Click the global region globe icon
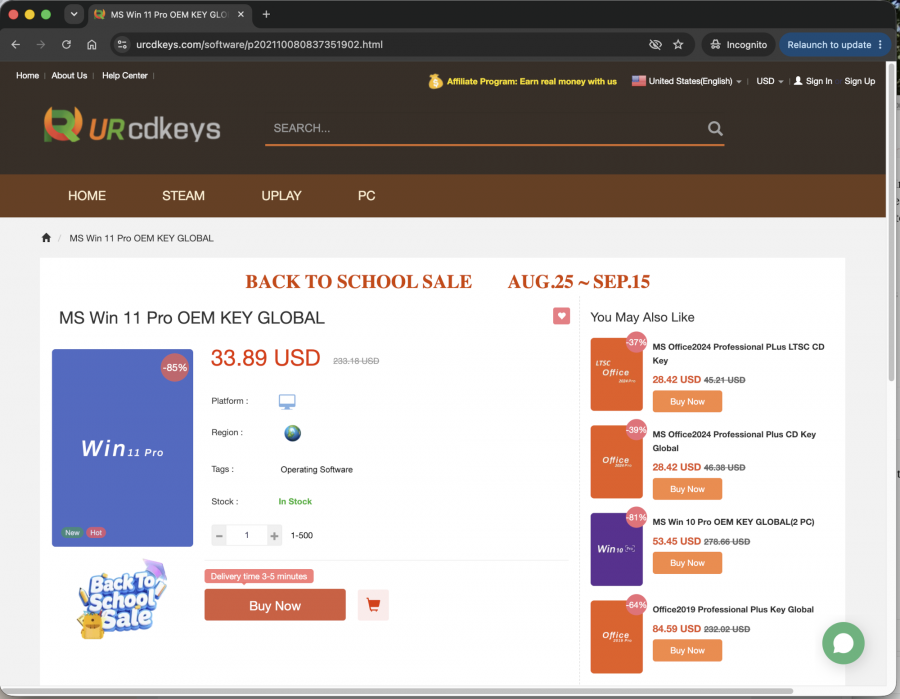 pos(292,433)
